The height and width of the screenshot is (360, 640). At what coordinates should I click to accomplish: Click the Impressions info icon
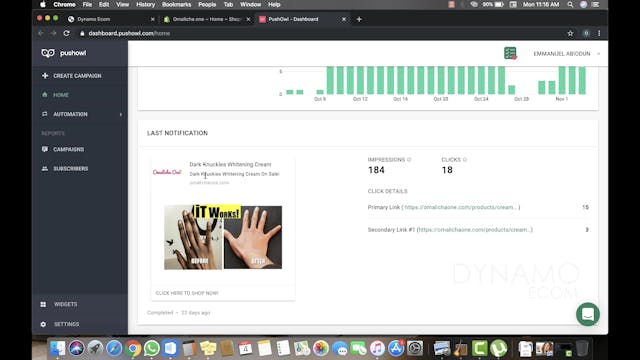coord(409,160)
